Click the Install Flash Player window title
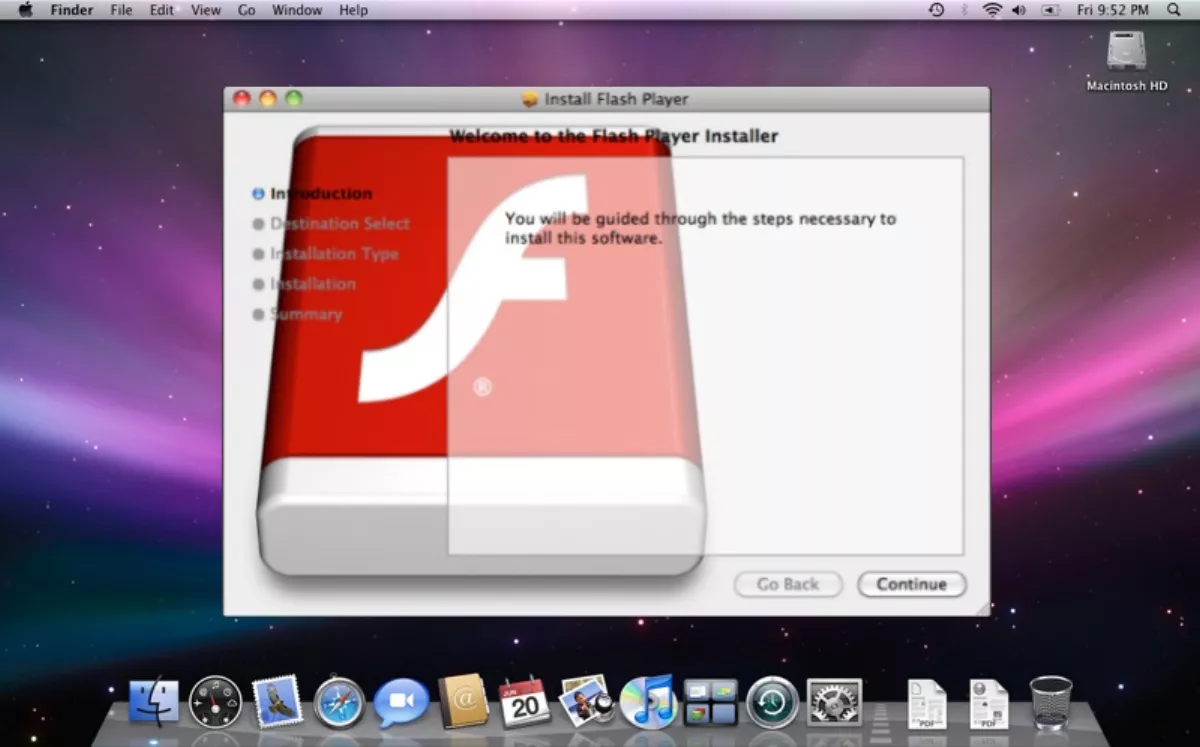Screen dimensions: 1200x747 pos(616,99)
